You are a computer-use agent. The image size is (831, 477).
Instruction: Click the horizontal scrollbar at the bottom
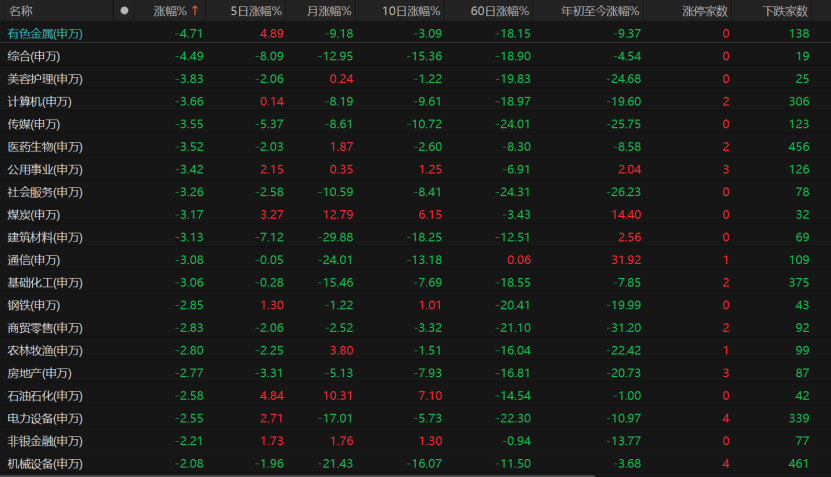tap(298, 475)
